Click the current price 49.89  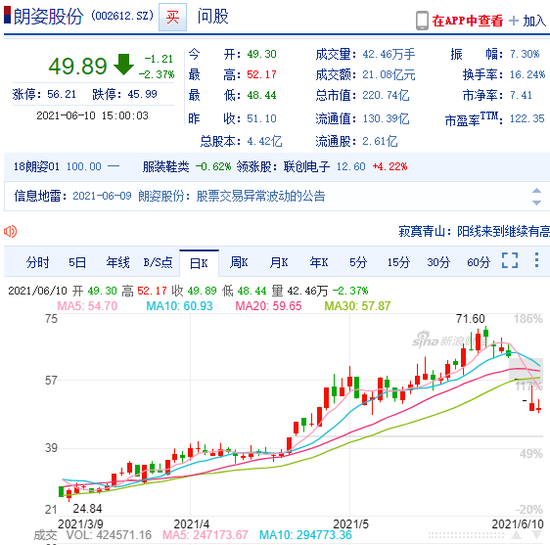[x=78, y=66]
